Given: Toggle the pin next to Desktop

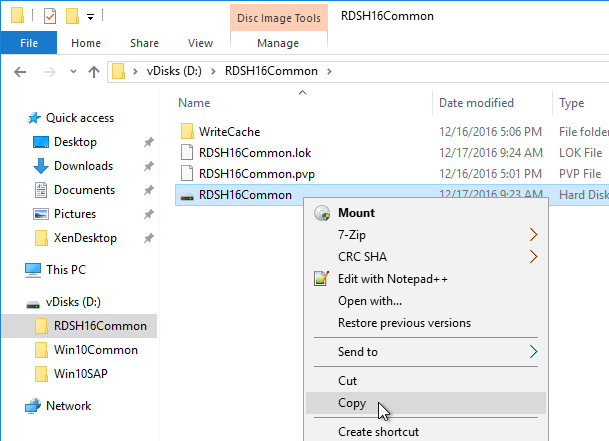Looking at the screenshot, I should 148,142.
